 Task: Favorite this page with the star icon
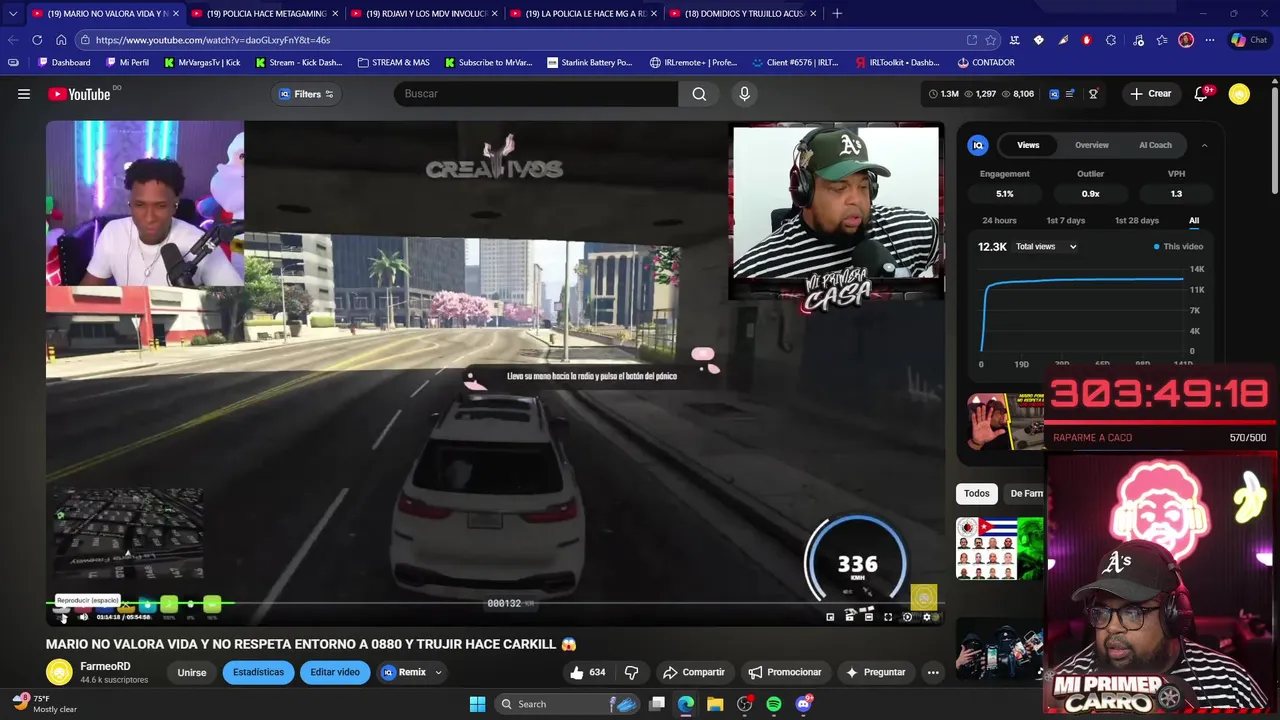pos(991,40)
